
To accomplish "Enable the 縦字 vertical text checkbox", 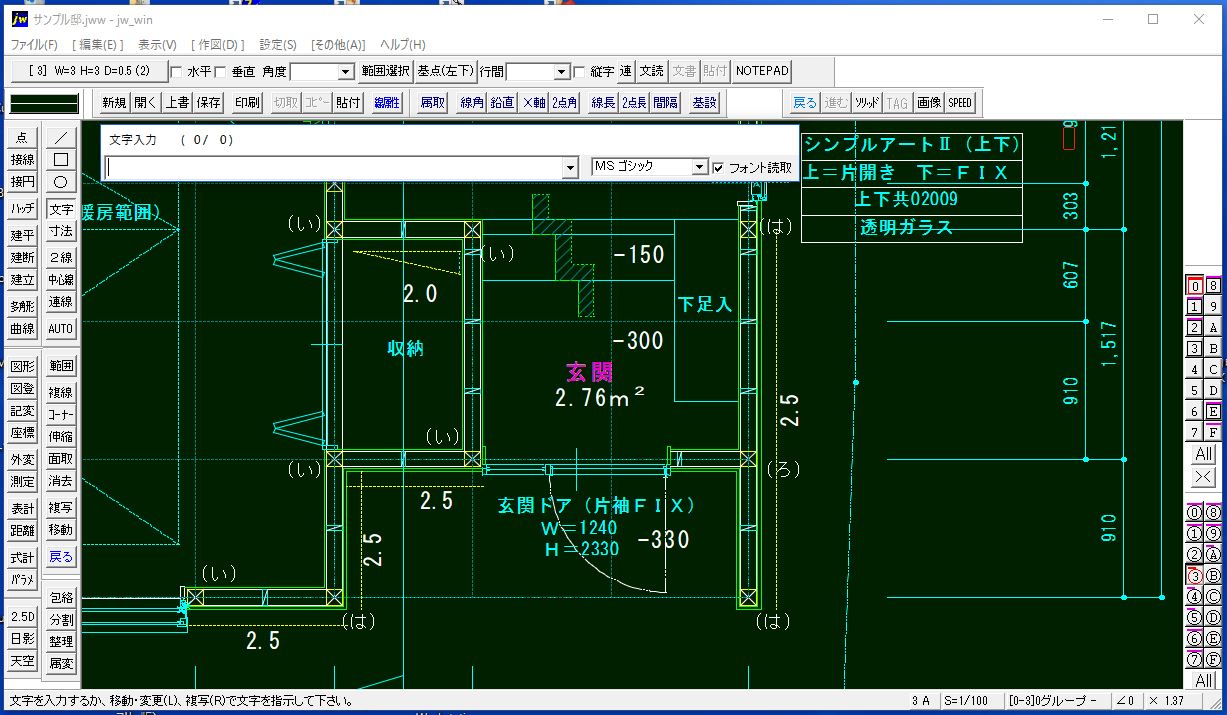I will click(580, 72).
